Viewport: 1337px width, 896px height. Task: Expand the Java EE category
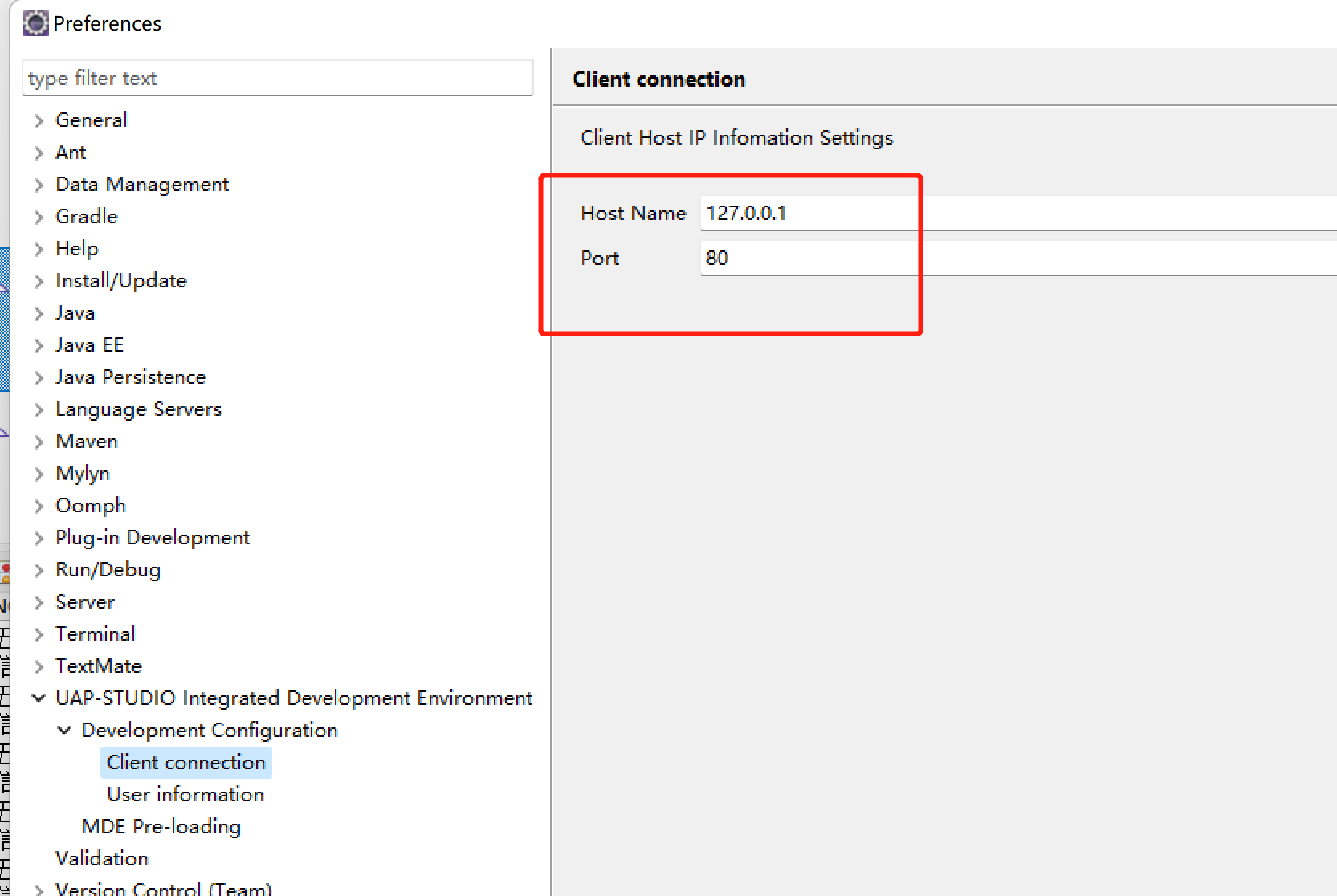tap(39, 344)
